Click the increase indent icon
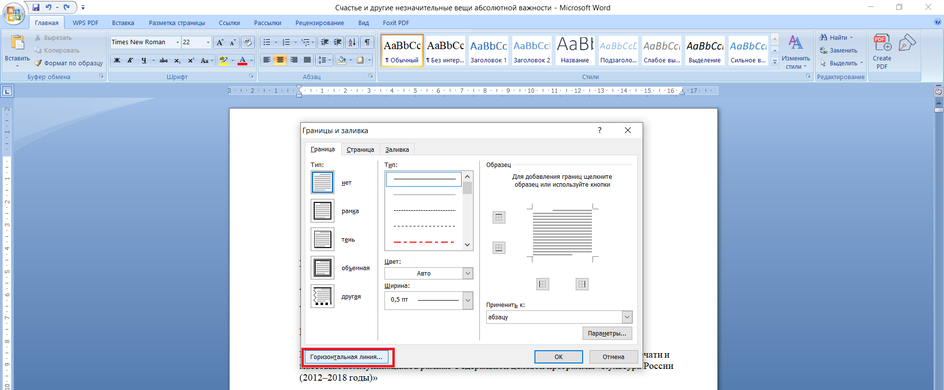Screen dimensions: 944x390 (338, 43)
